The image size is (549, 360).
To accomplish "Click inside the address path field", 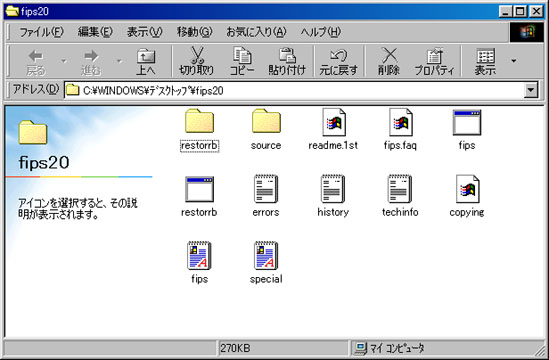I will (x=294, y=90).
